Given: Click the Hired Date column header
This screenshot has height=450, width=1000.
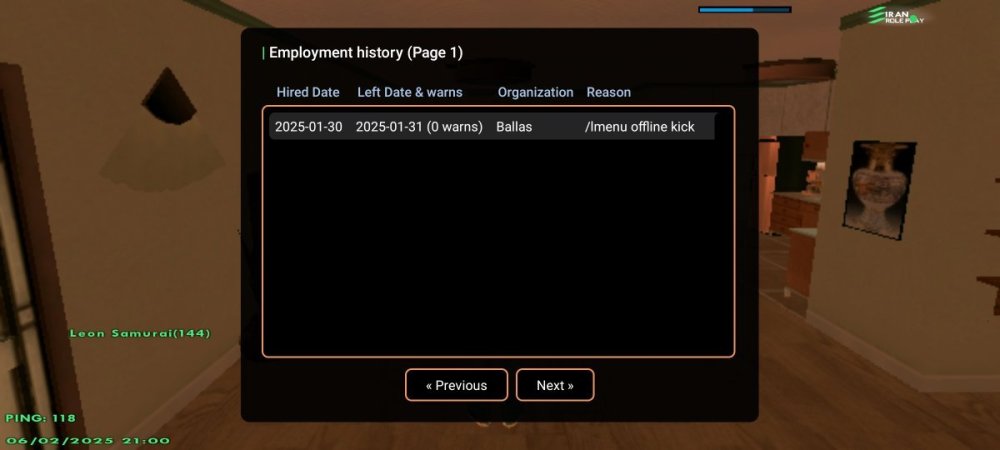Looking at the screenshot, I should click(x=308, y=92).
